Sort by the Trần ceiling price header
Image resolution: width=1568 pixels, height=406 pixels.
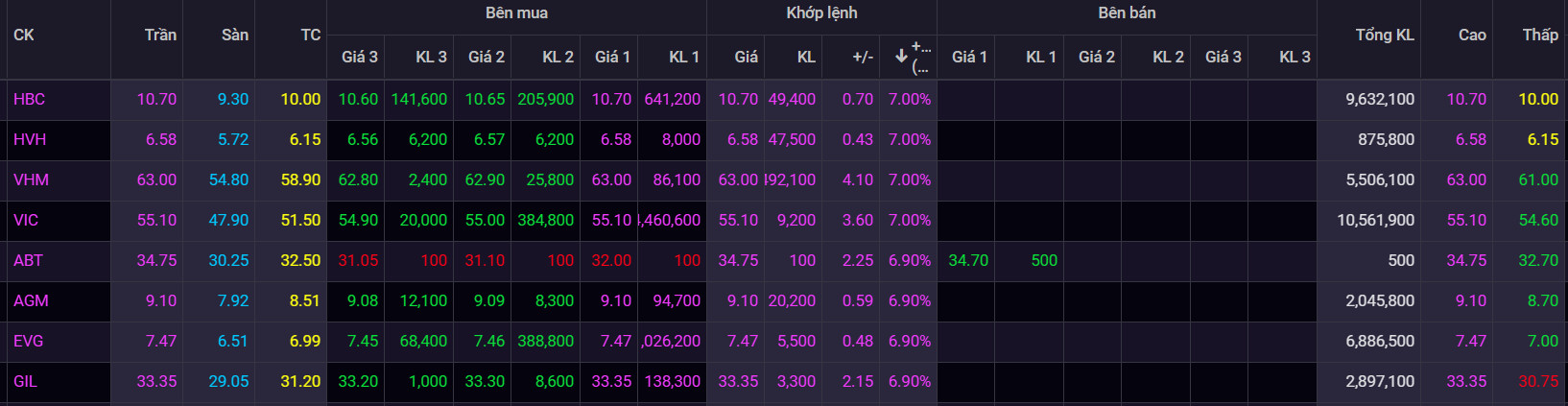(160, 36)
